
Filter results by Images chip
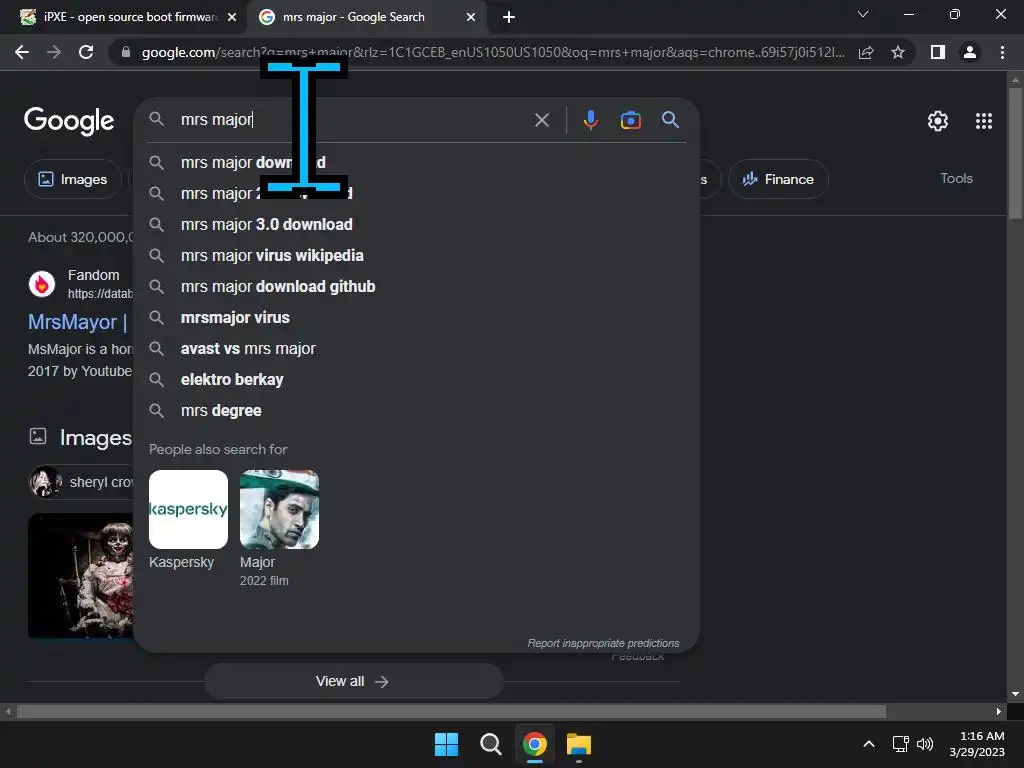[72, 179]
